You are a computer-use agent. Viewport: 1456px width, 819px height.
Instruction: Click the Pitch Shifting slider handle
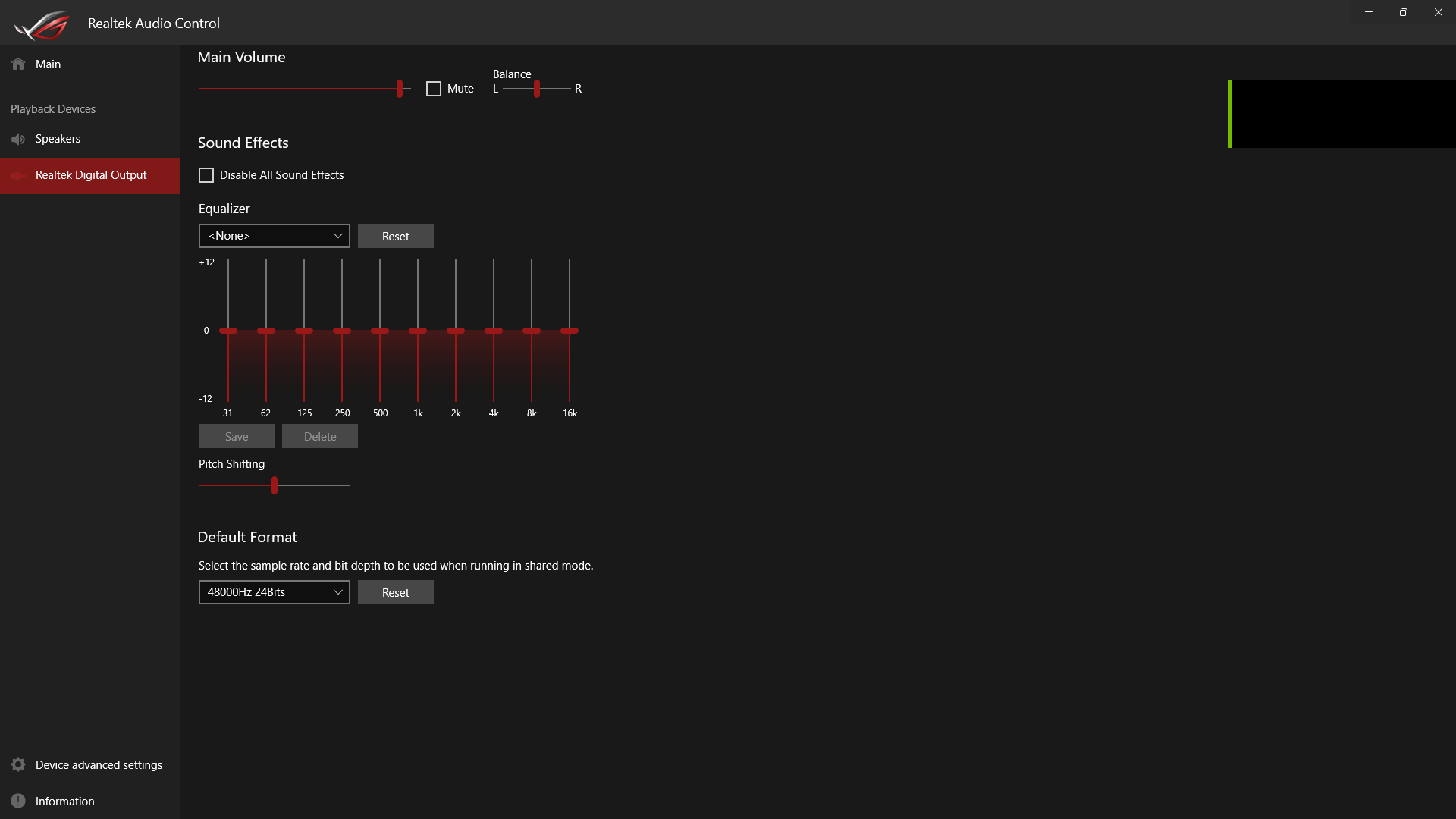pyautogui.click(x=275, y=485)
